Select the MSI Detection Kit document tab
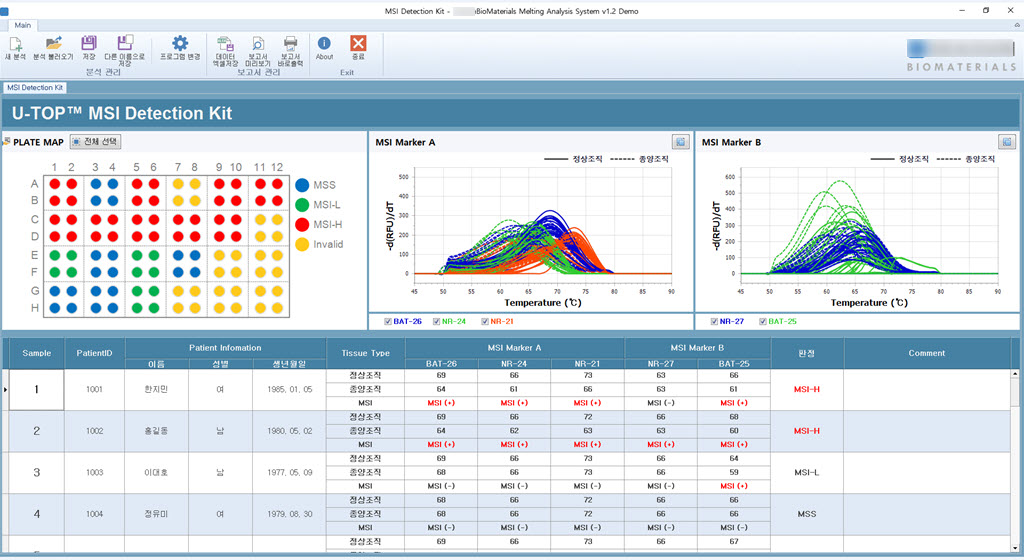 35,88
